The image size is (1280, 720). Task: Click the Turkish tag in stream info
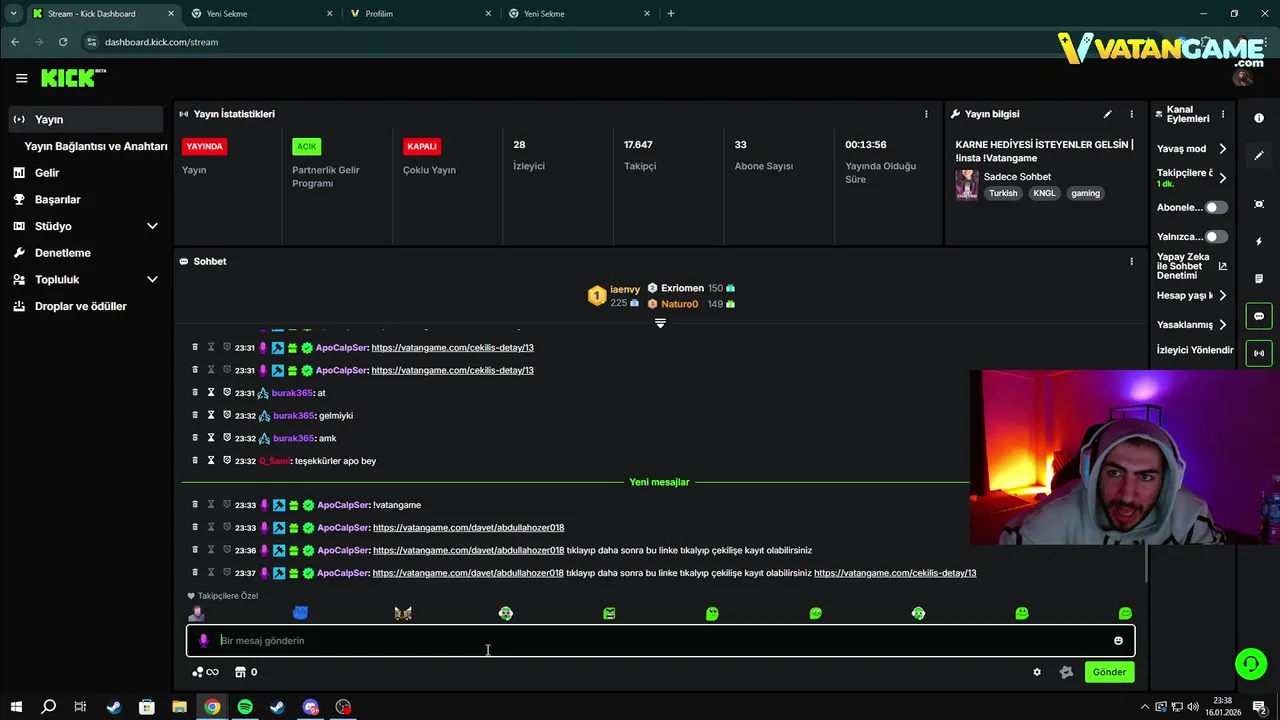[1003, 193]
